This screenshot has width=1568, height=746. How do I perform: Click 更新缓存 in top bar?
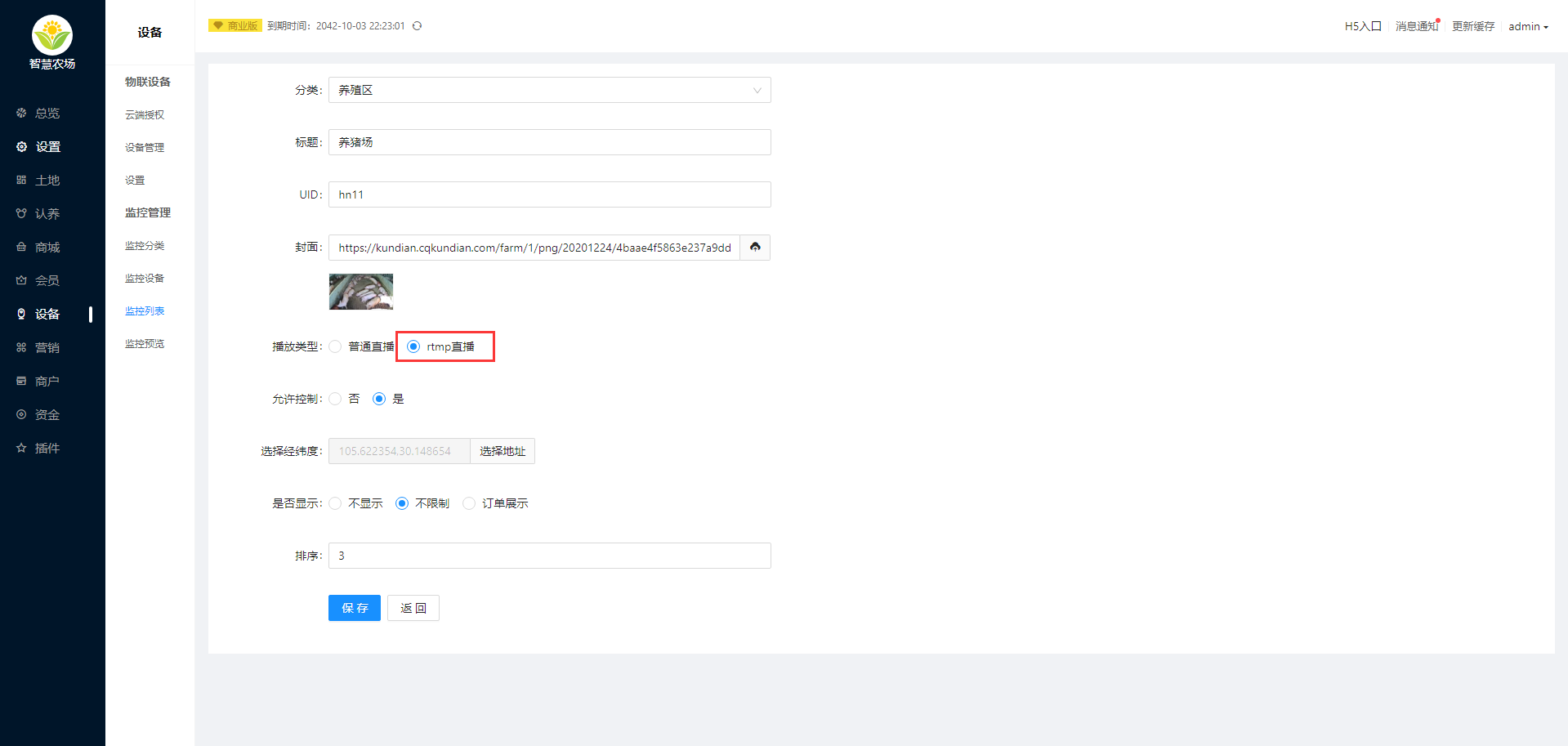pyautogui.click(x=1473, y=26)
